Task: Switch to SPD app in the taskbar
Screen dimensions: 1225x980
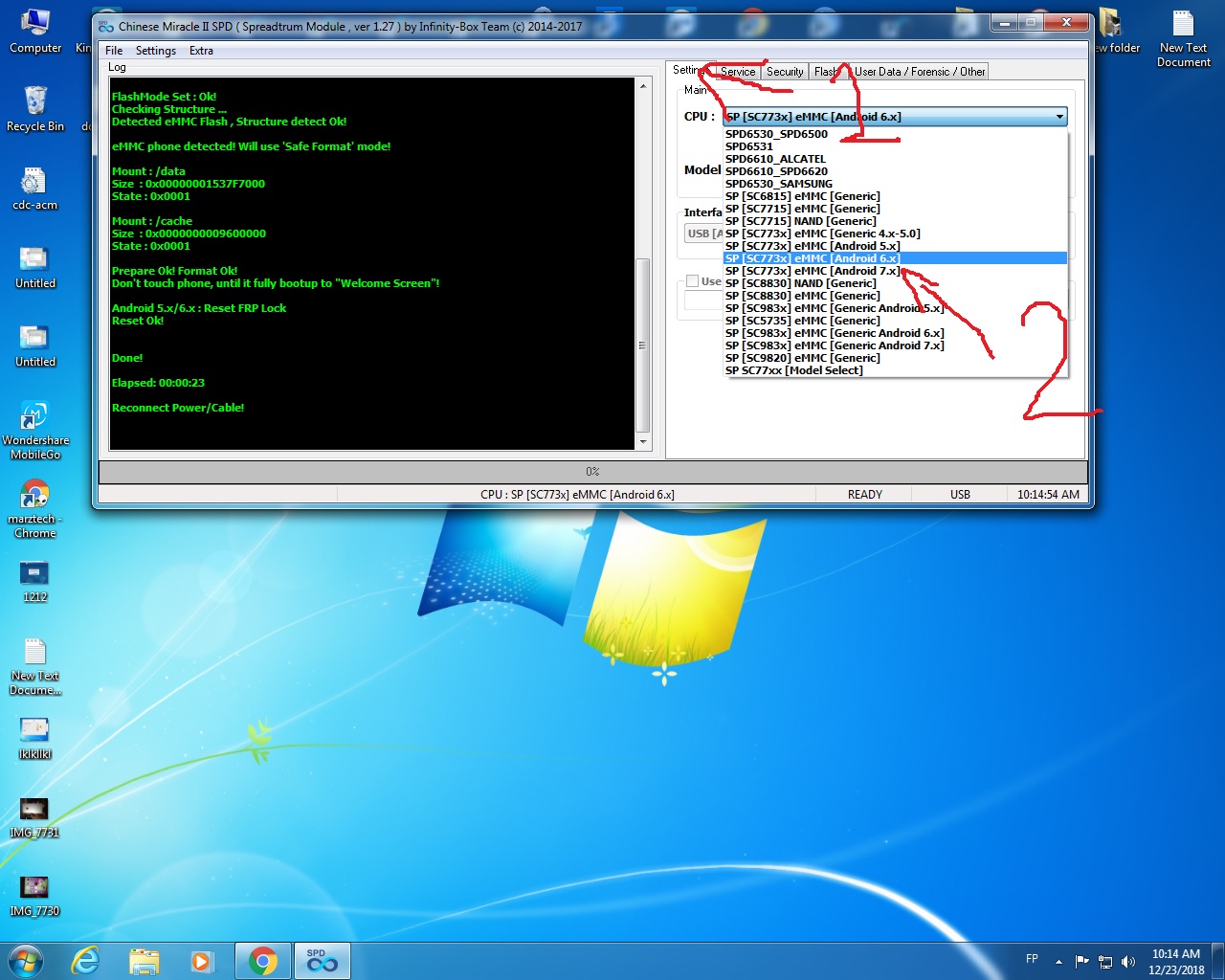Action: pyautogui.click(x=322, y=961)
